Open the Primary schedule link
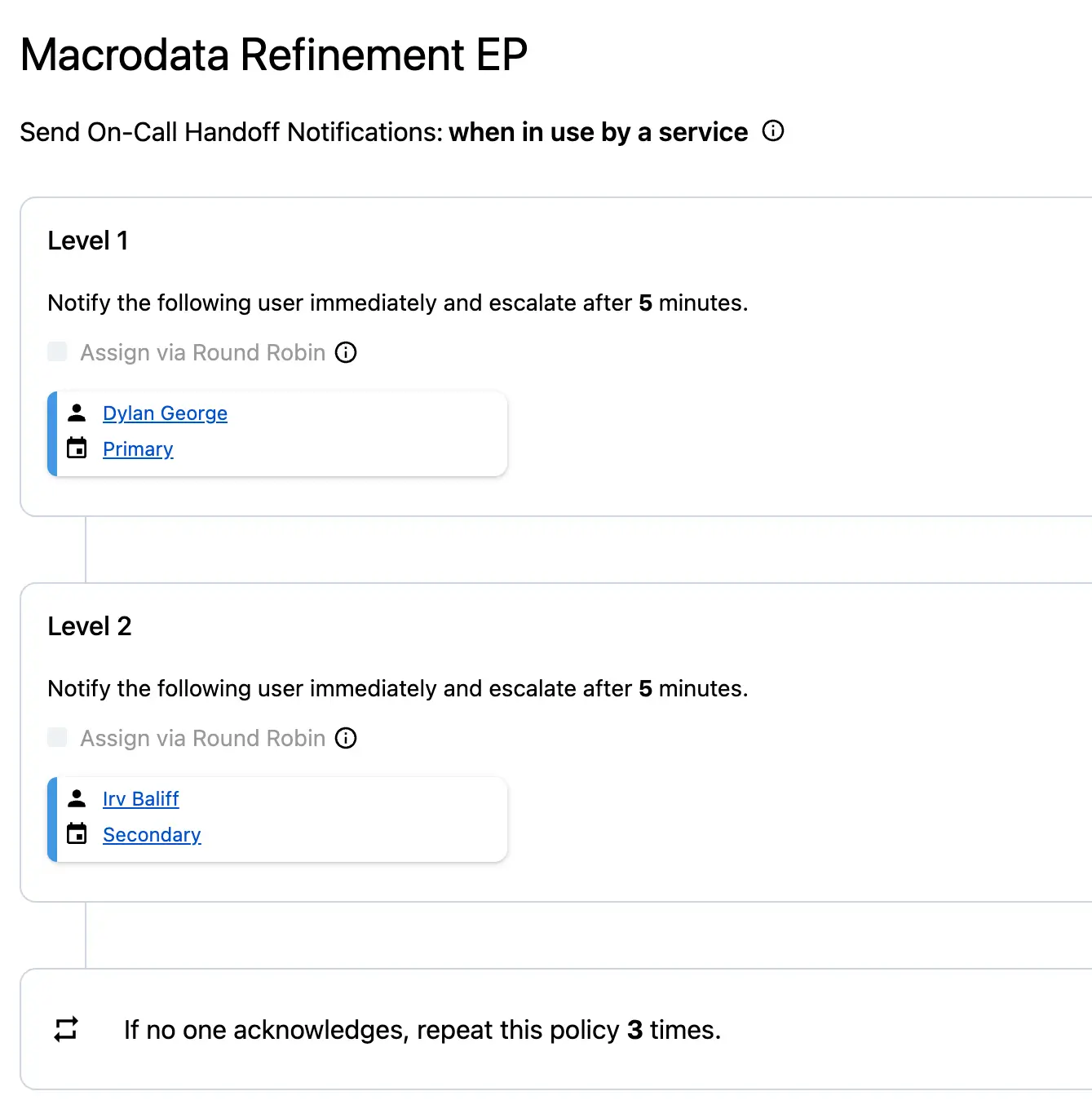 coord(138,449)
